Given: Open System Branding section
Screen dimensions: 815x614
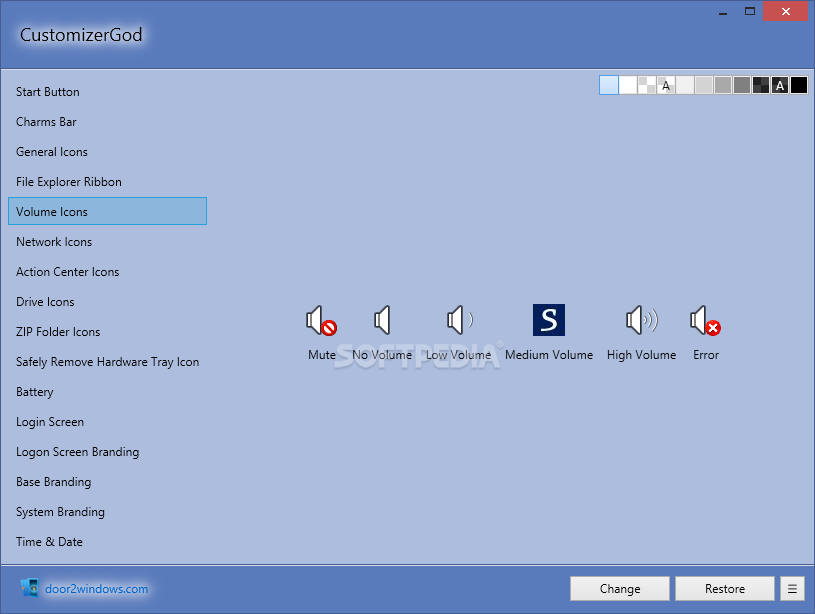Looking at the screenshot, I should 108,512.
